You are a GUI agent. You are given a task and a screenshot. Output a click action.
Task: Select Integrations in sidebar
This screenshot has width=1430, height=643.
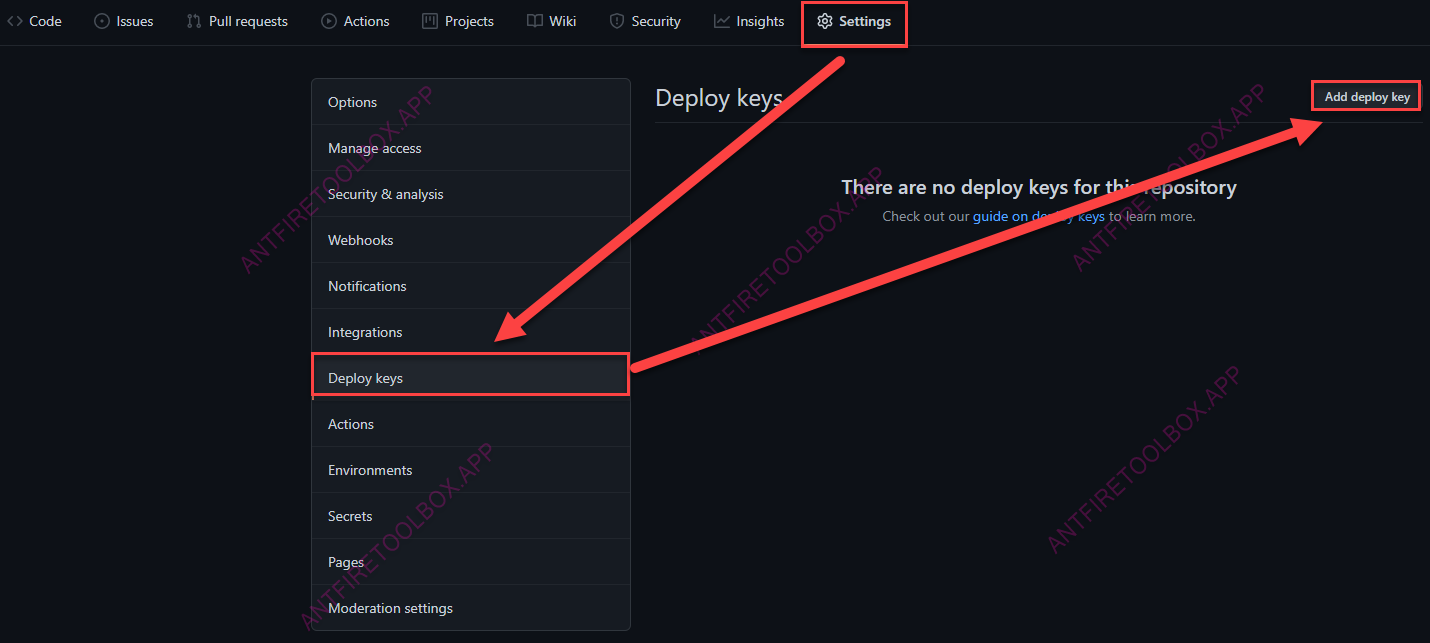[x=471, y=332]
